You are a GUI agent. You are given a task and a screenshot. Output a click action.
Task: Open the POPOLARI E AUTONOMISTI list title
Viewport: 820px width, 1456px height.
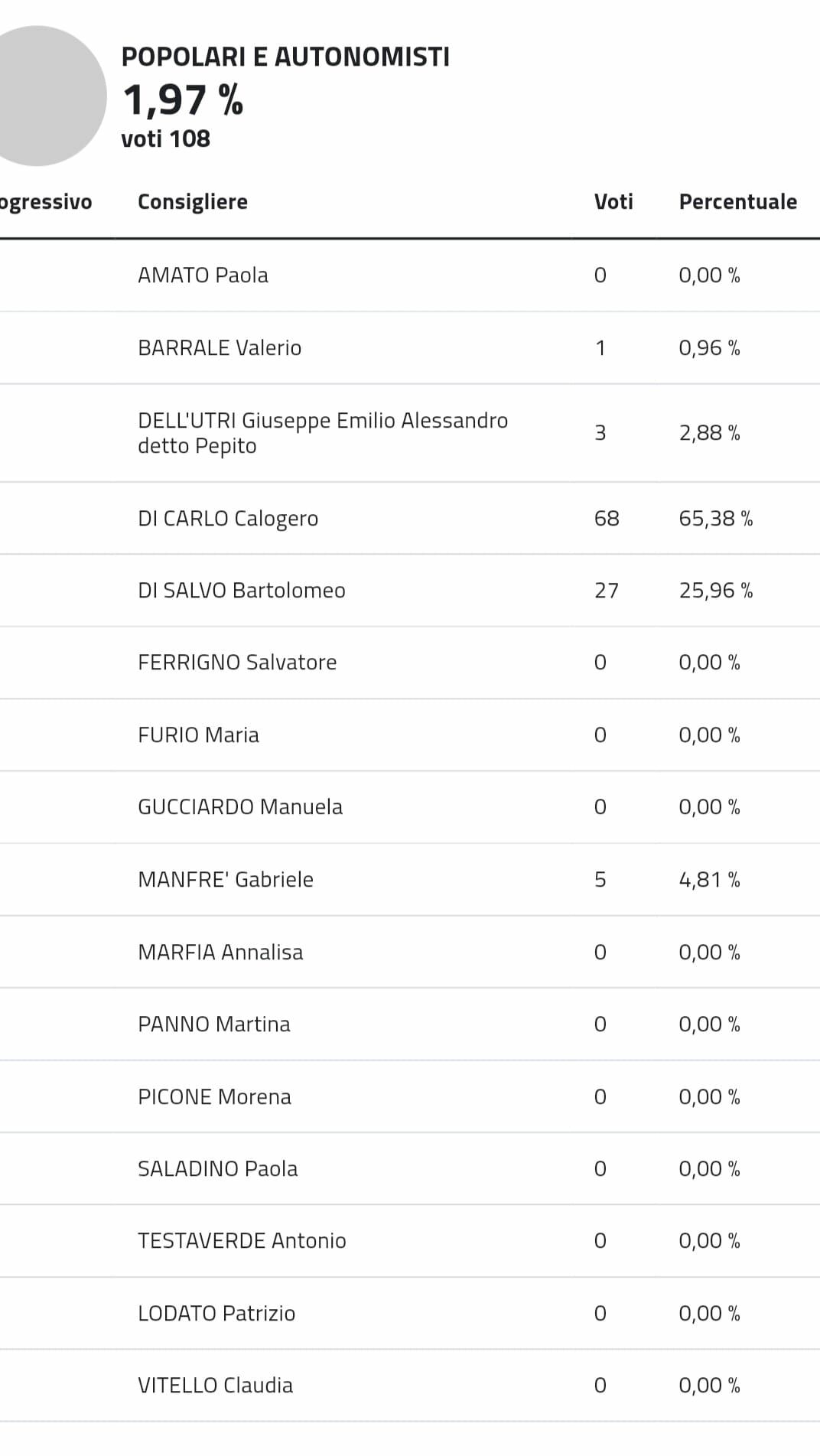point(285,57)
